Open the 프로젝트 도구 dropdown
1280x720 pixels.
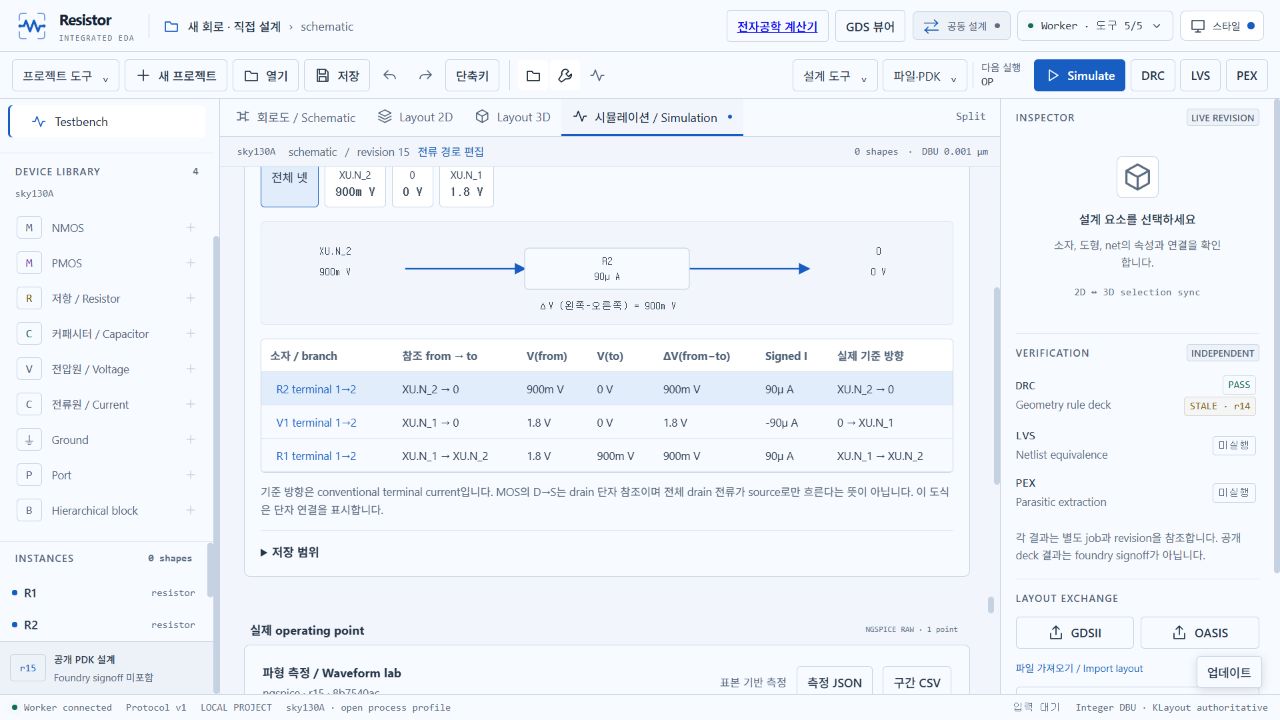66,76
